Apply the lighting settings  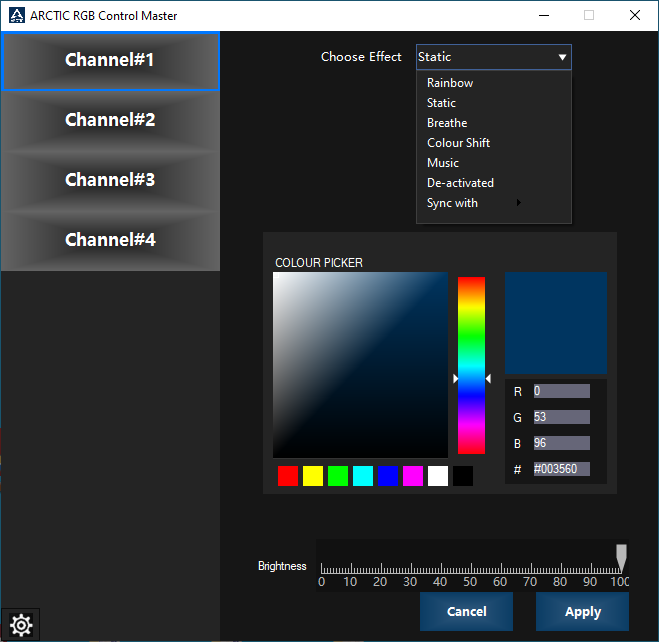point(582,612)
